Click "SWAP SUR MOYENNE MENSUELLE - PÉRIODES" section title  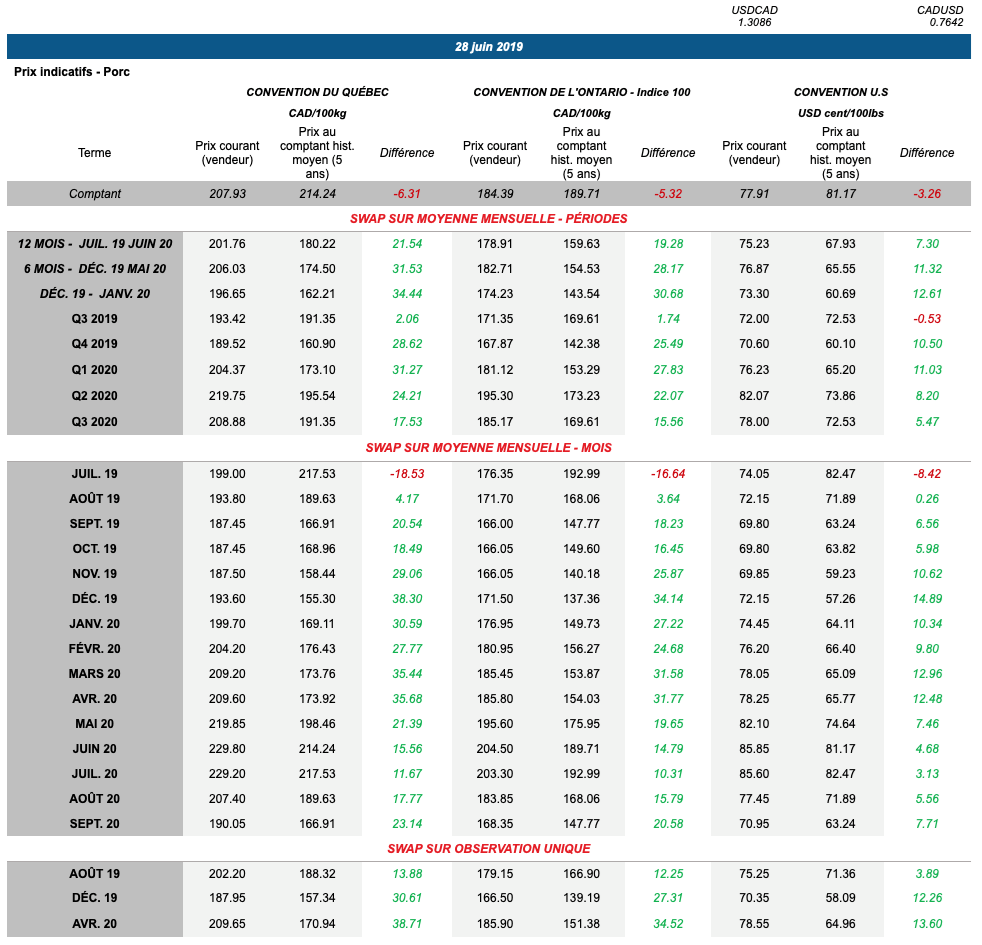488,219
